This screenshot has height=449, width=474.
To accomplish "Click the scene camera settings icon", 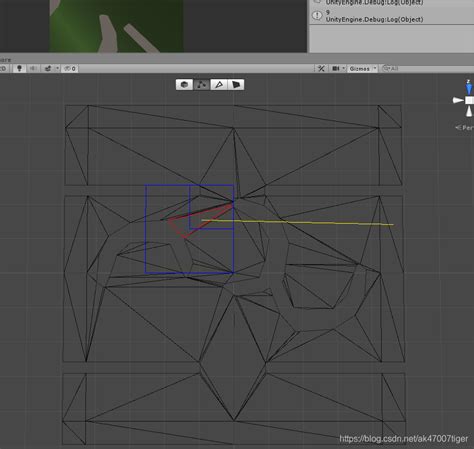I will [336, 68].
